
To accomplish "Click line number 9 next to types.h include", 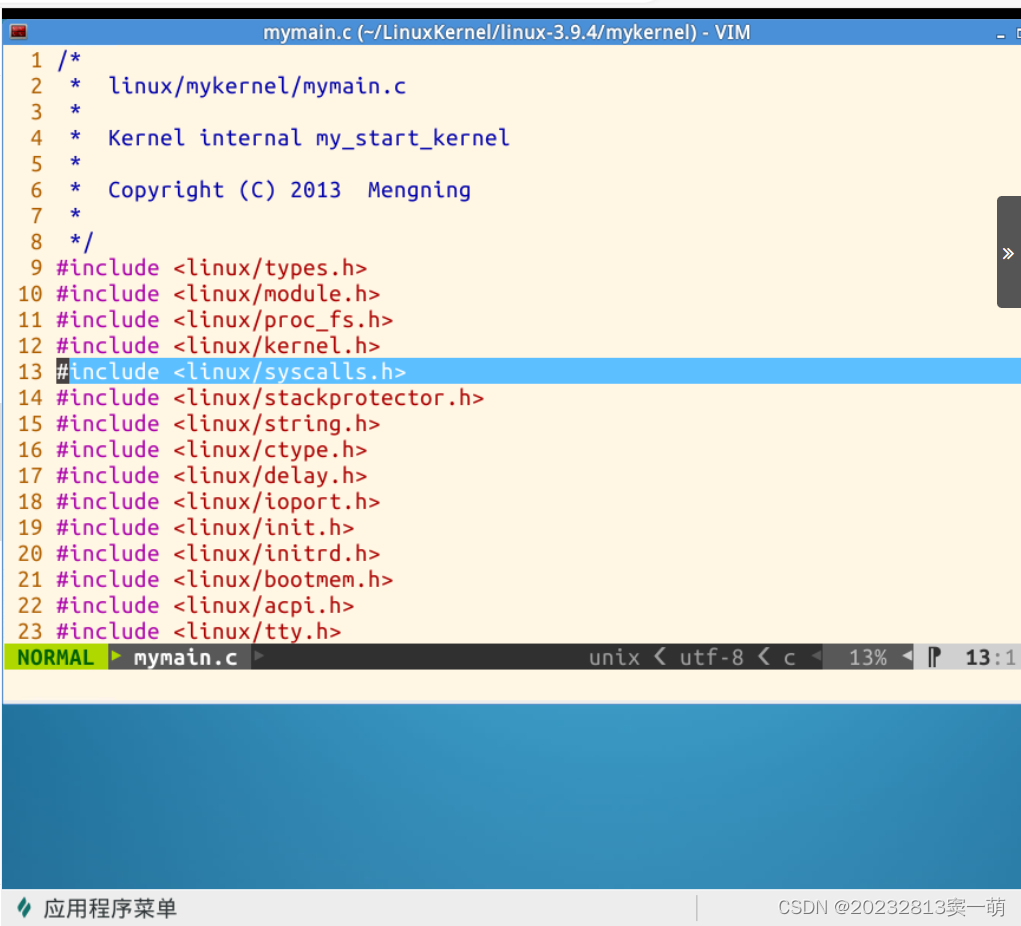I will pyautogui.click(x=36, y=267).
